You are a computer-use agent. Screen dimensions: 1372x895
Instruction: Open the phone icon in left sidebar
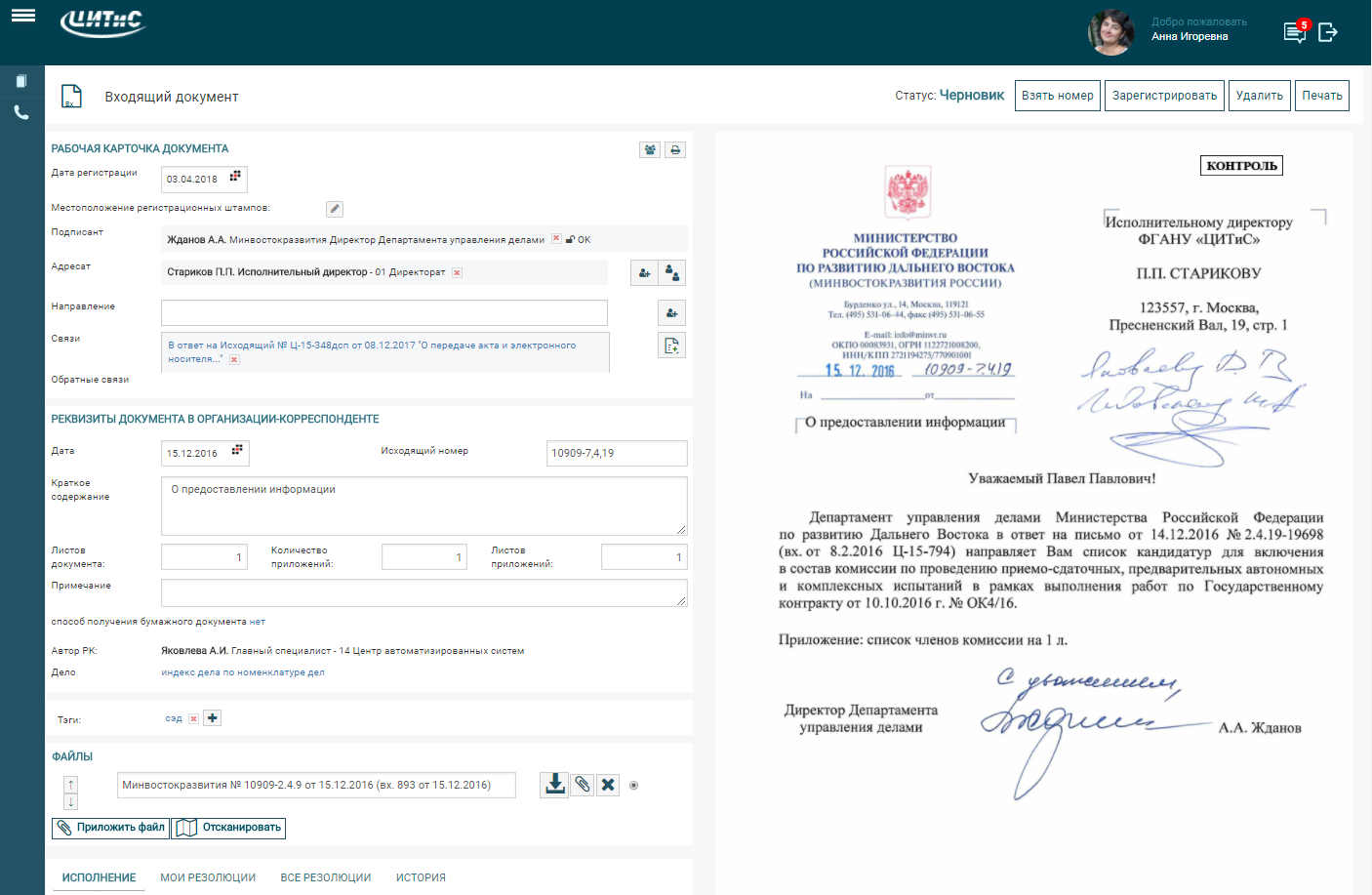[x=21, y=113]
